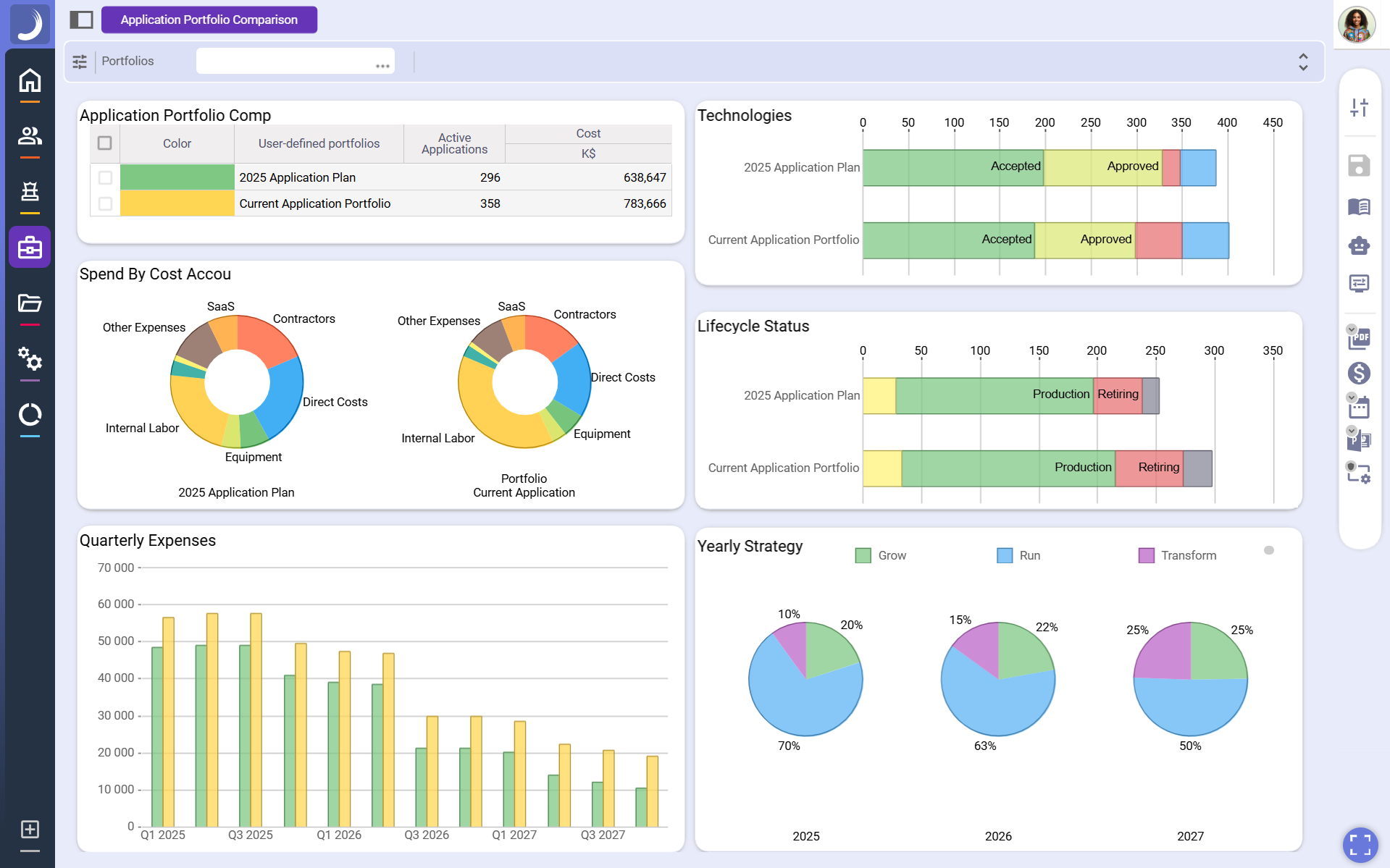Expand the chevron on the calendar export icon
Viewport: 1390px width, 868px height.
1350,397
